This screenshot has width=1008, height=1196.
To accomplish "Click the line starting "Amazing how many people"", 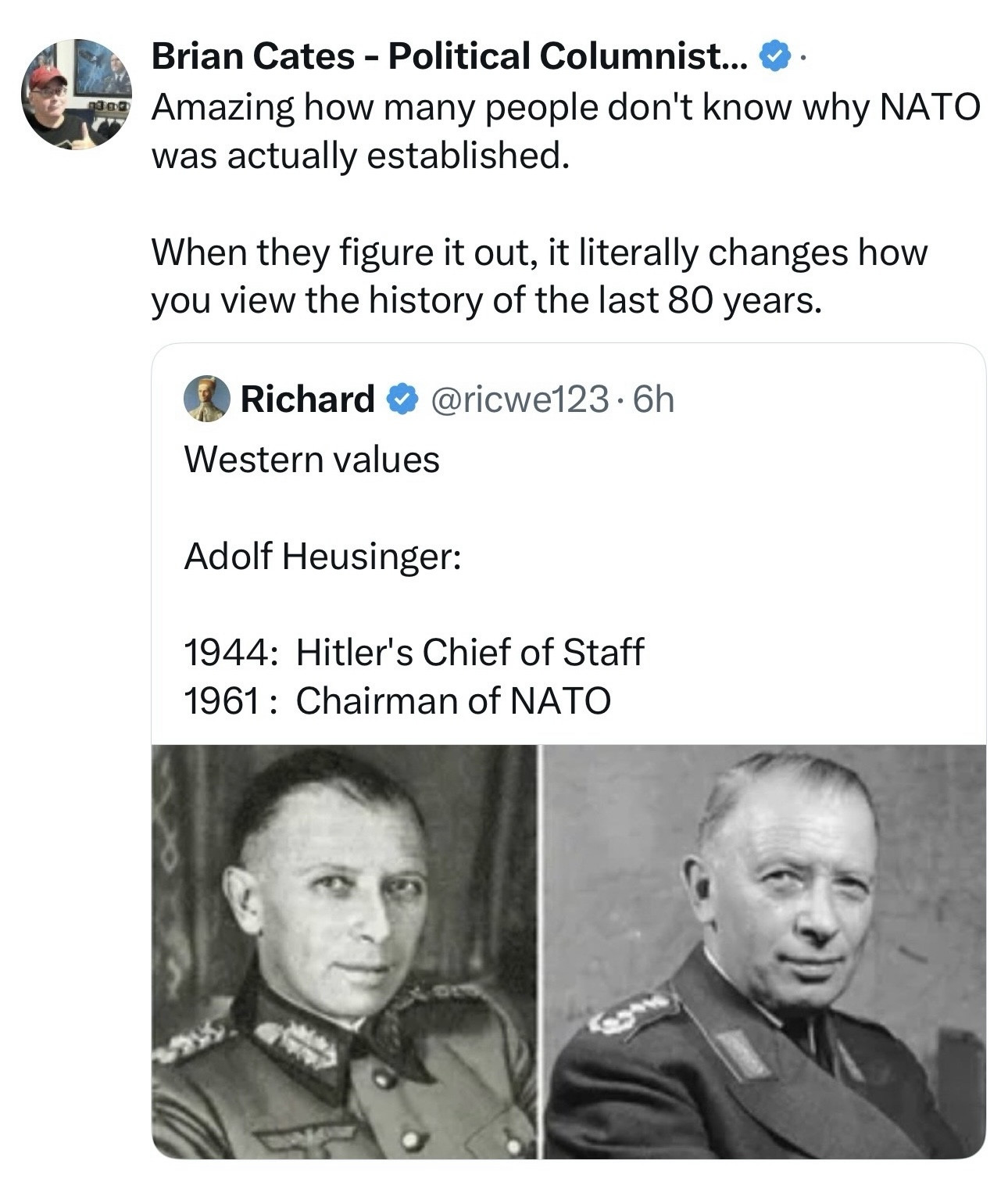I will tap(564, 107).
